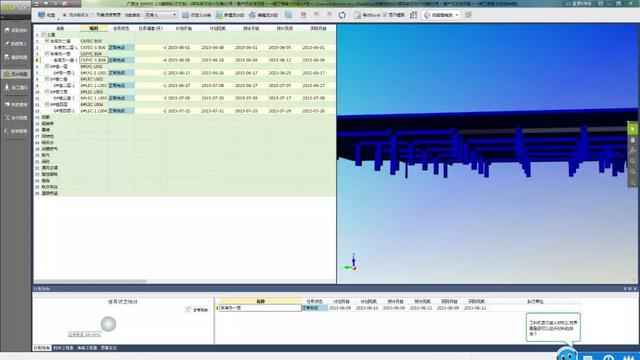Open the region dropdown in the toolbar
The image size is (640, 360).
click(162, 15)
